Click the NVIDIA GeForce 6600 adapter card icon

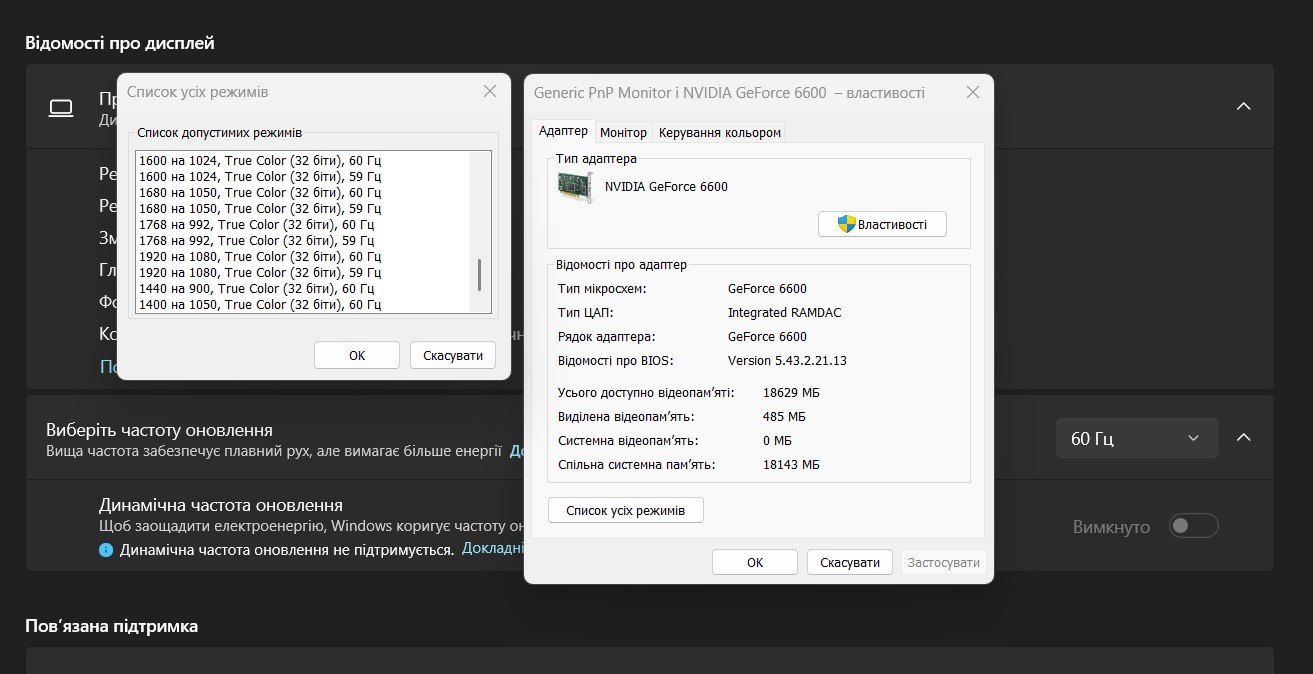coord(575,187)
